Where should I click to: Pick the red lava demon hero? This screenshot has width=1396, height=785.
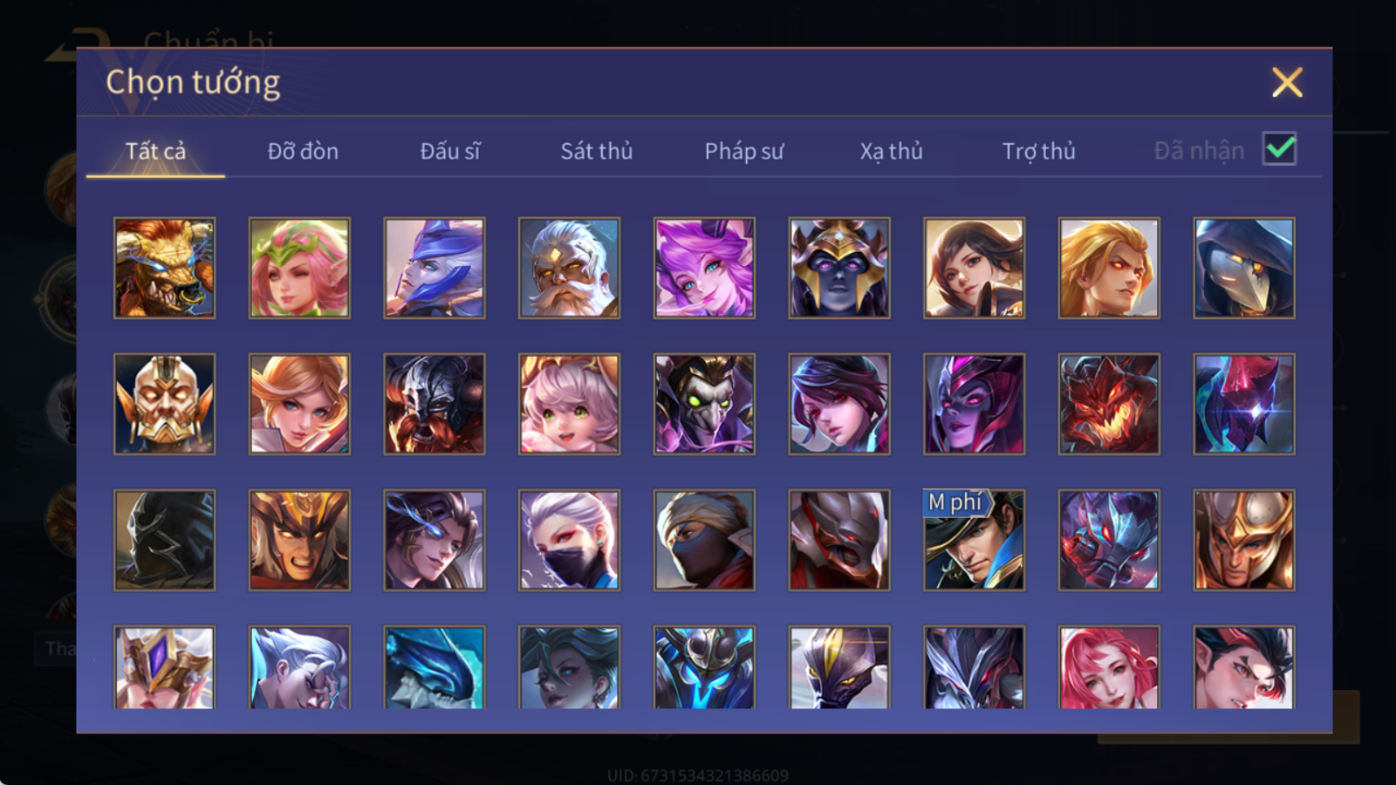point(1109,404)
